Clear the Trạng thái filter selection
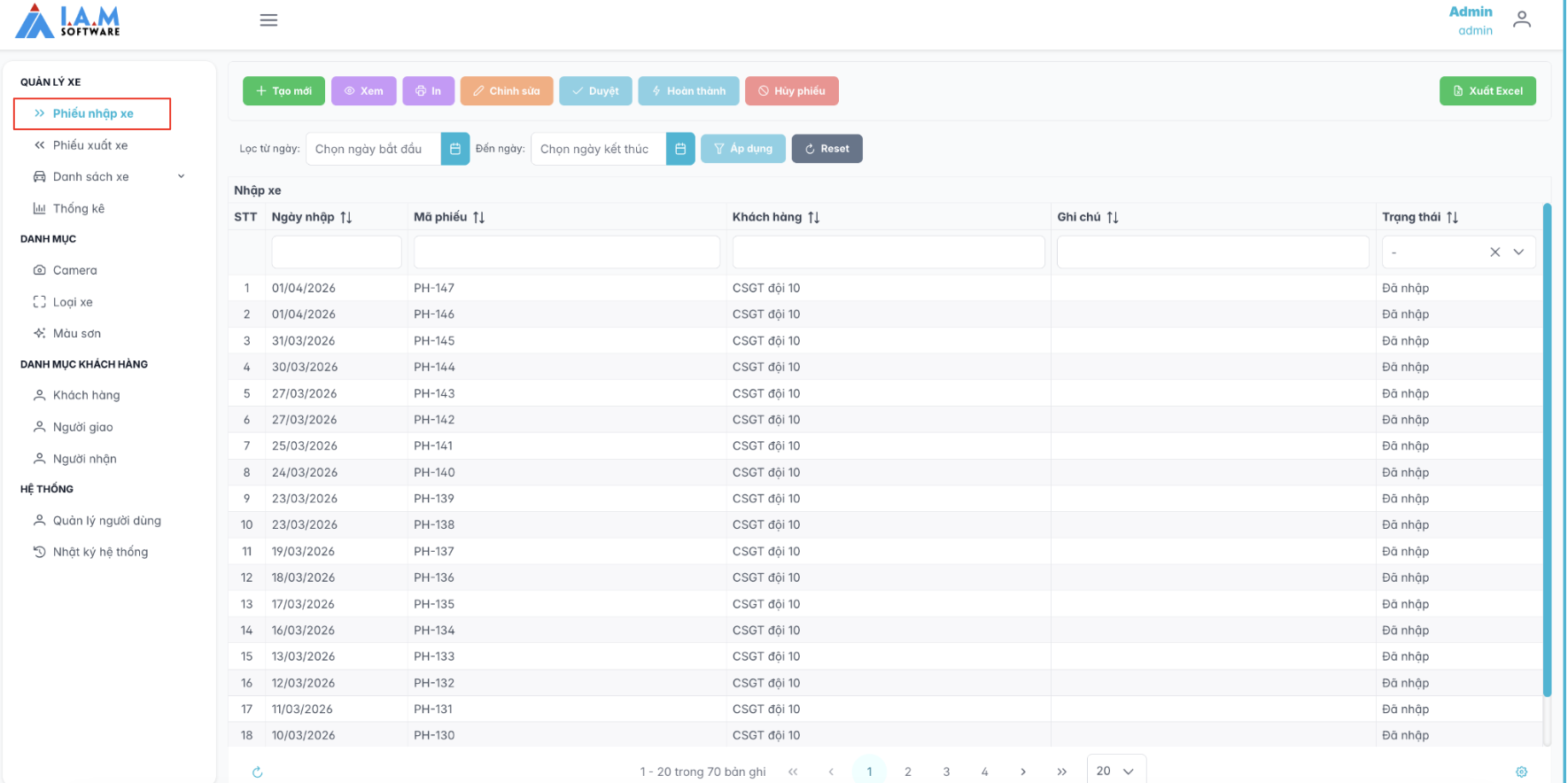1568x783 pixels. [1494, 252]
